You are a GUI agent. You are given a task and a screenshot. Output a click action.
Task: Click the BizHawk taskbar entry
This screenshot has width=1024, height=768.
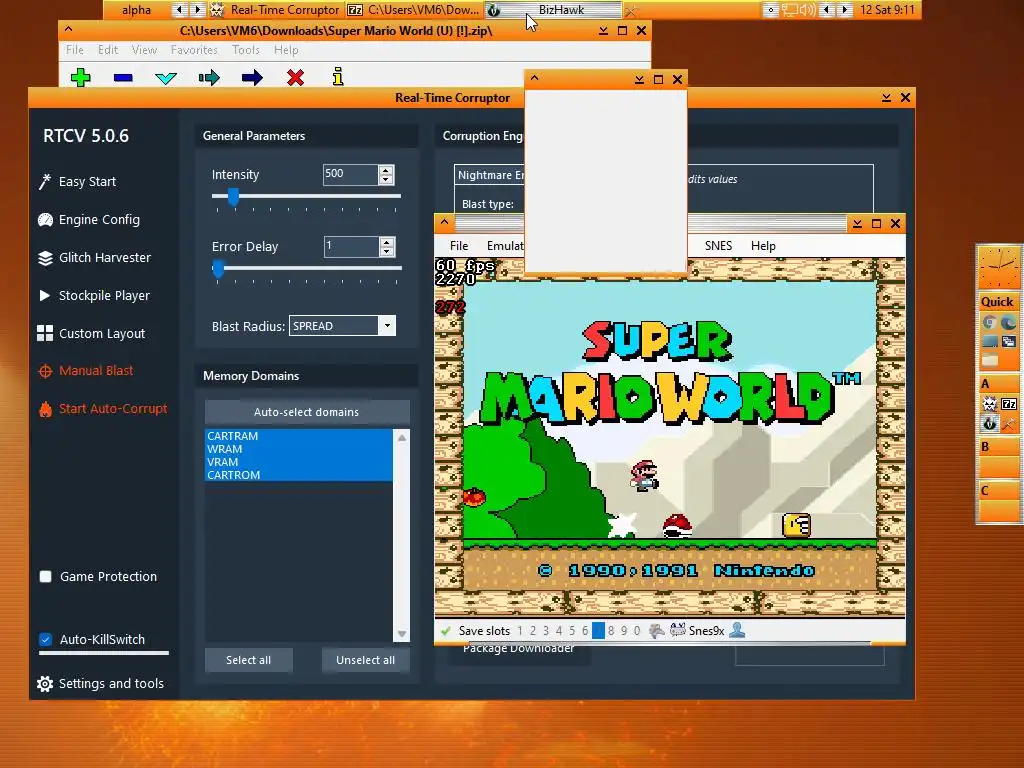coord(554,10)
